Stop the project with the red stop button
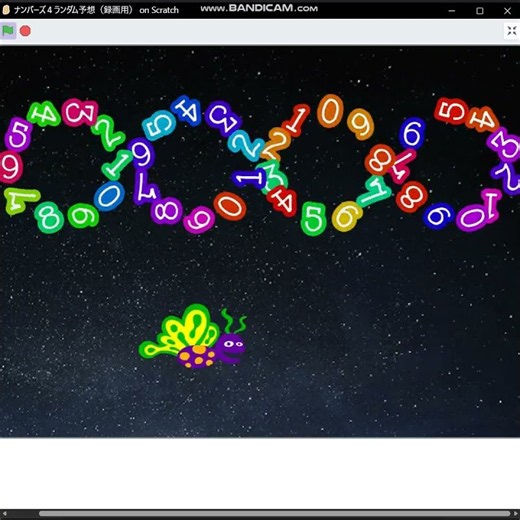The width and height of the screenshot is (520, 520). tap(25, 31)
